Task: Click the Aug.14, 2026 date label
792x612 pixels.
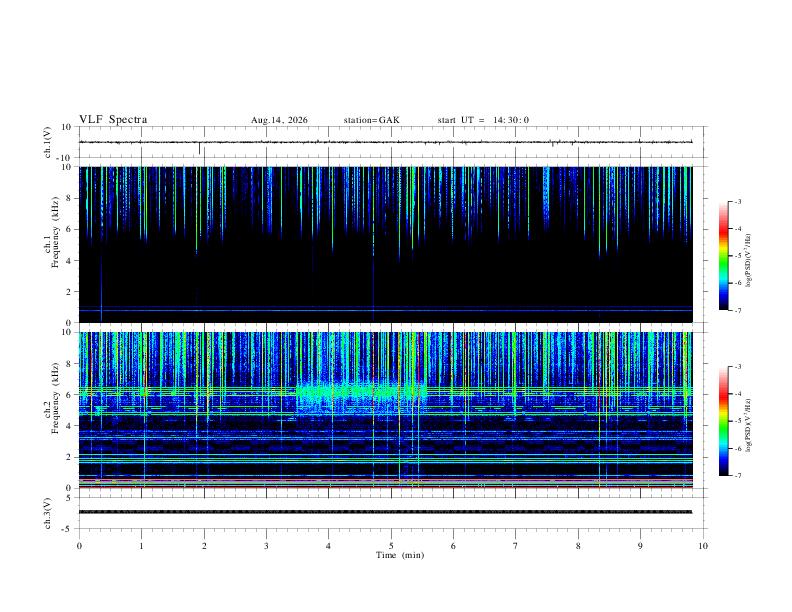Action: [x=279, y=120]
